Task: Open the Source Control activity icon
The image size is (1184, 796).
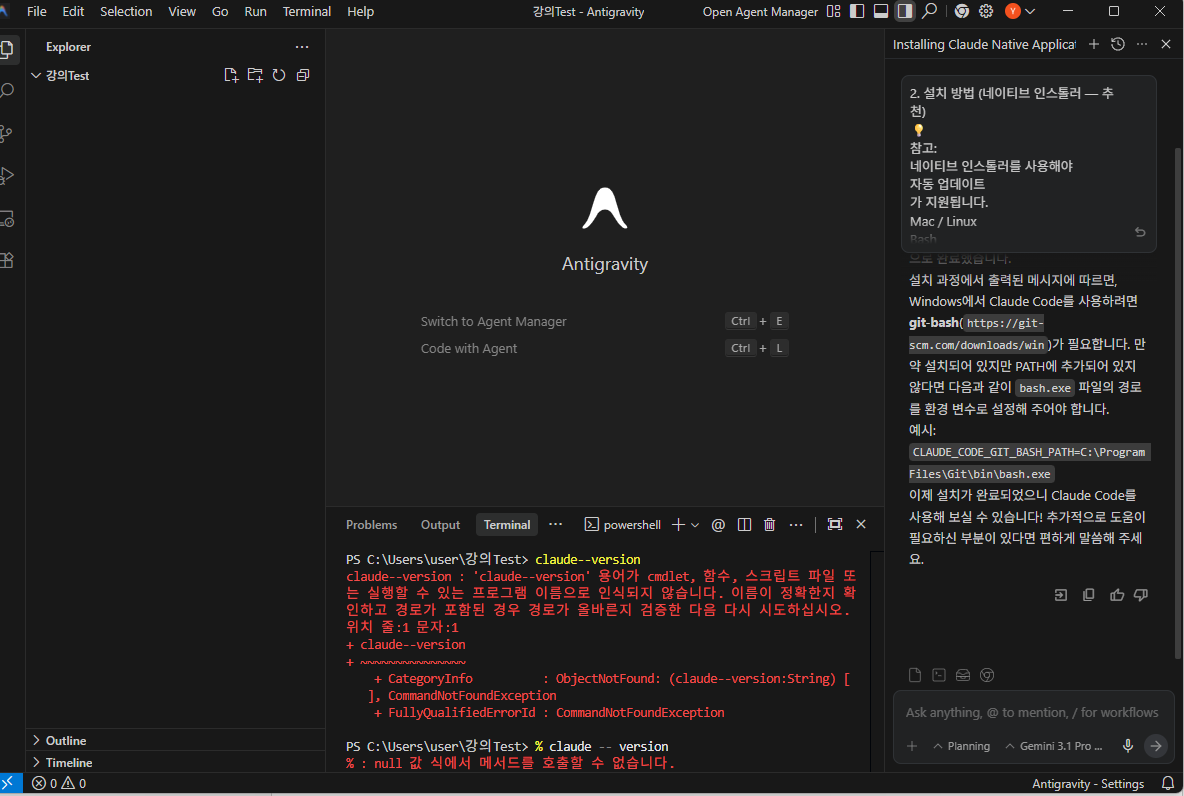Action: pos(7,134)
